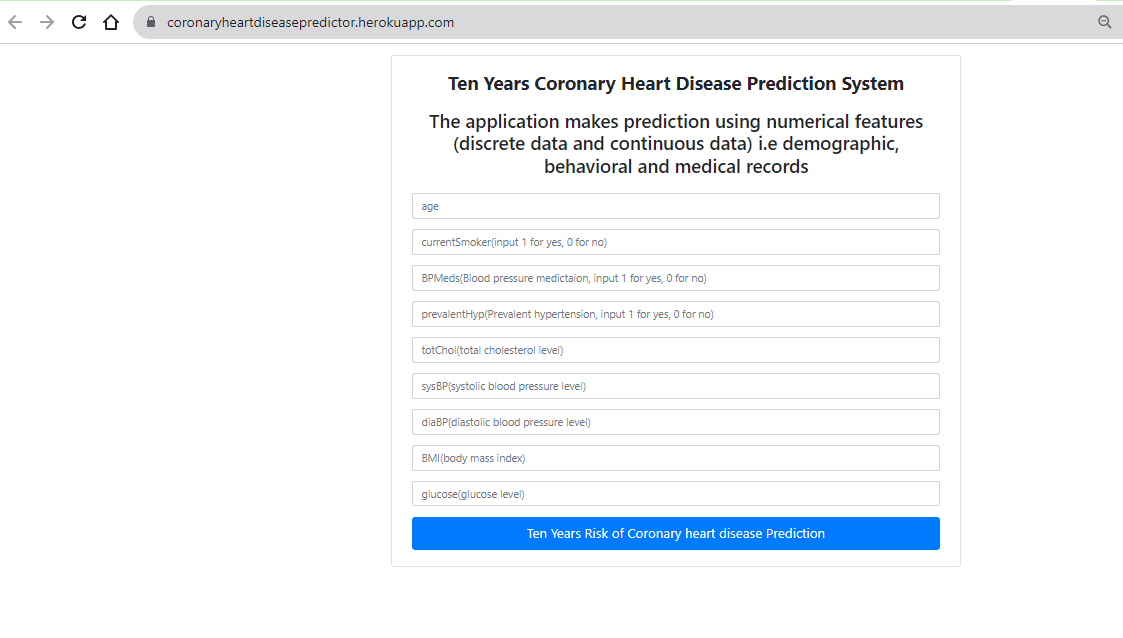Screen dimensions: 1123x638
Task: Click the application description paragraph text
Action: click(x=675, y=144)
